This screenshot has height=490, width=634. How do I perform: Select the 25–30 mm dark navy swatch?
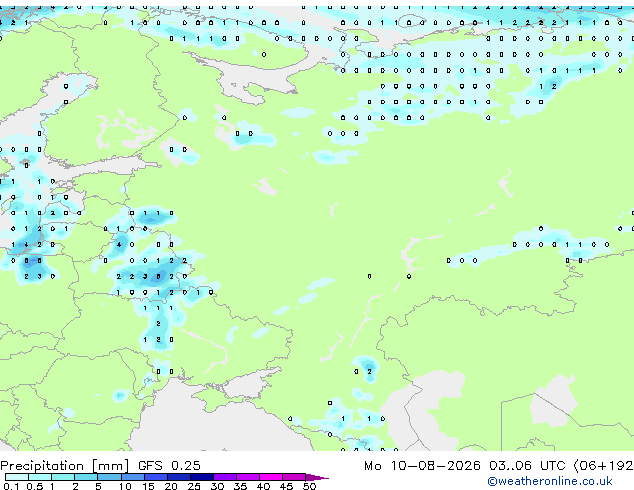(x=201, y=477)
